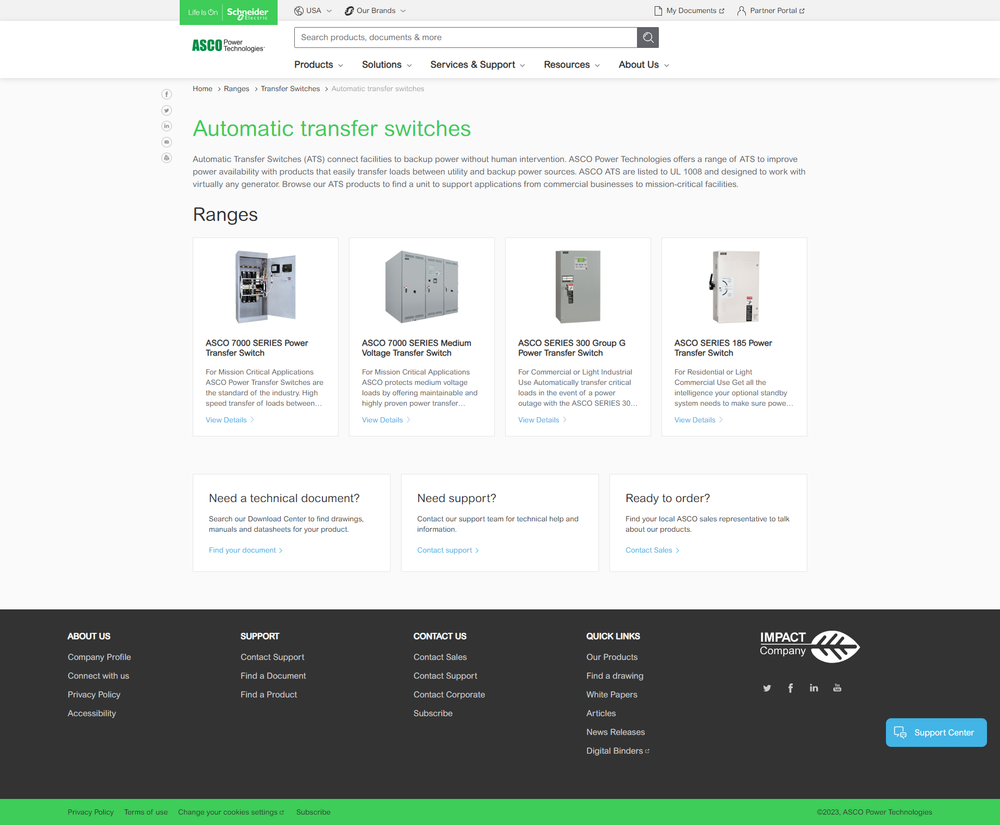
Task: Open the Services & Support menu
Action: (x=478, y=65)
